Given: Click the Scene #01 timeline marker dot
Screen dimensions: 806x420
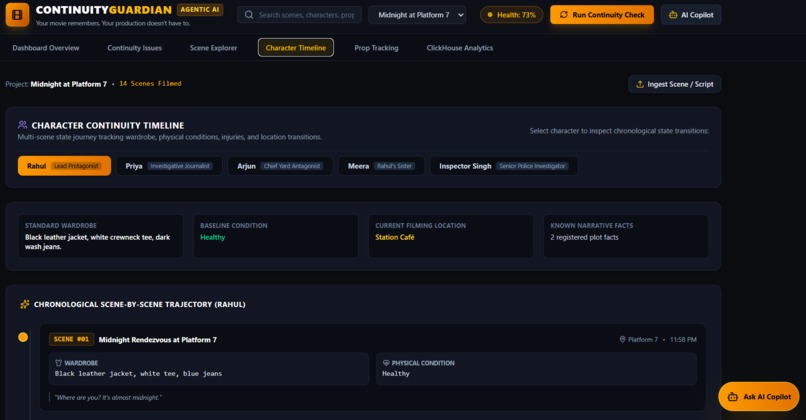Looking at the screenshot, I should [x=23, y=337].
